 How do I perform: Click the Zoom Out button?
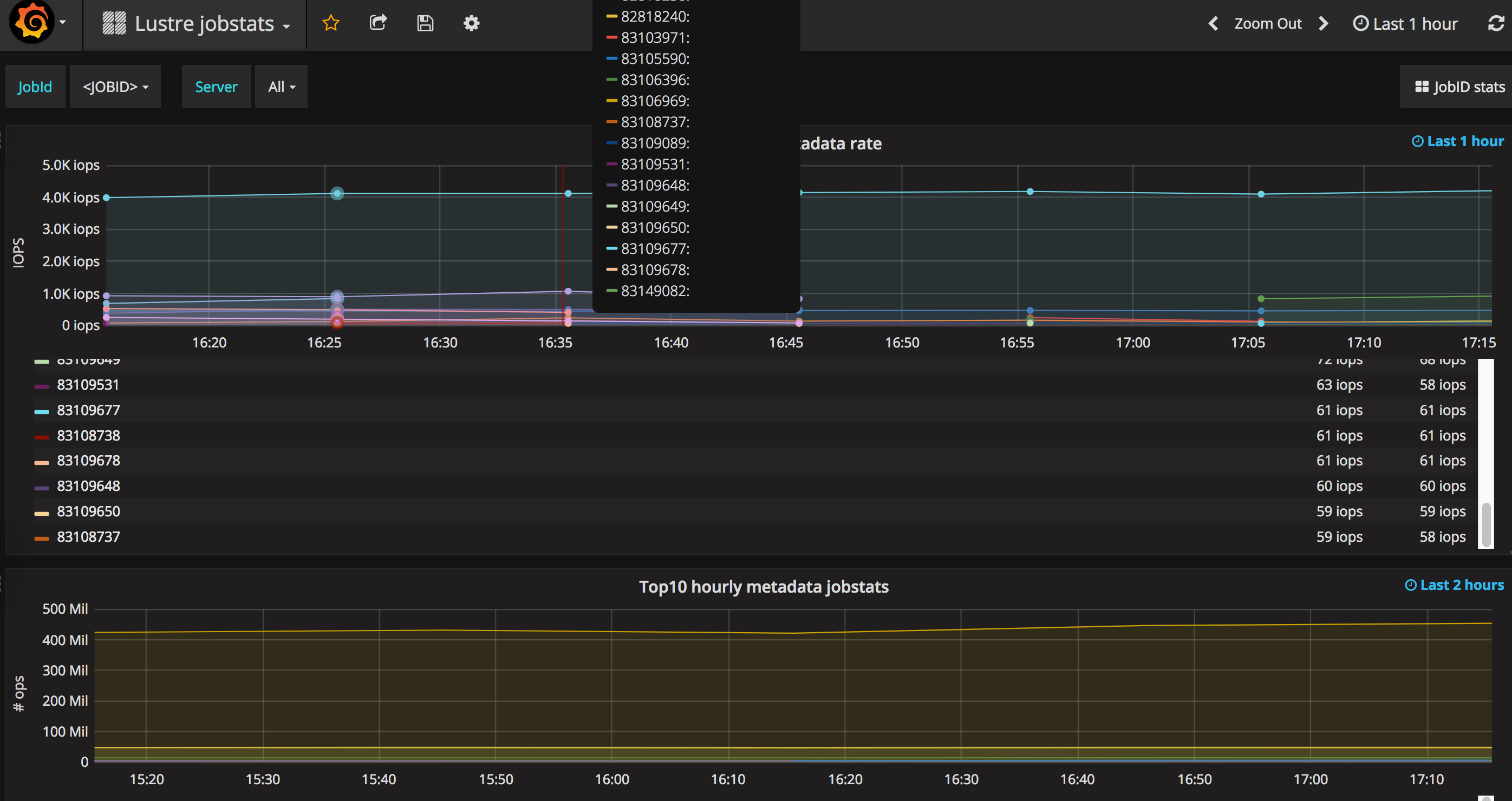[x=1268, y=23]
